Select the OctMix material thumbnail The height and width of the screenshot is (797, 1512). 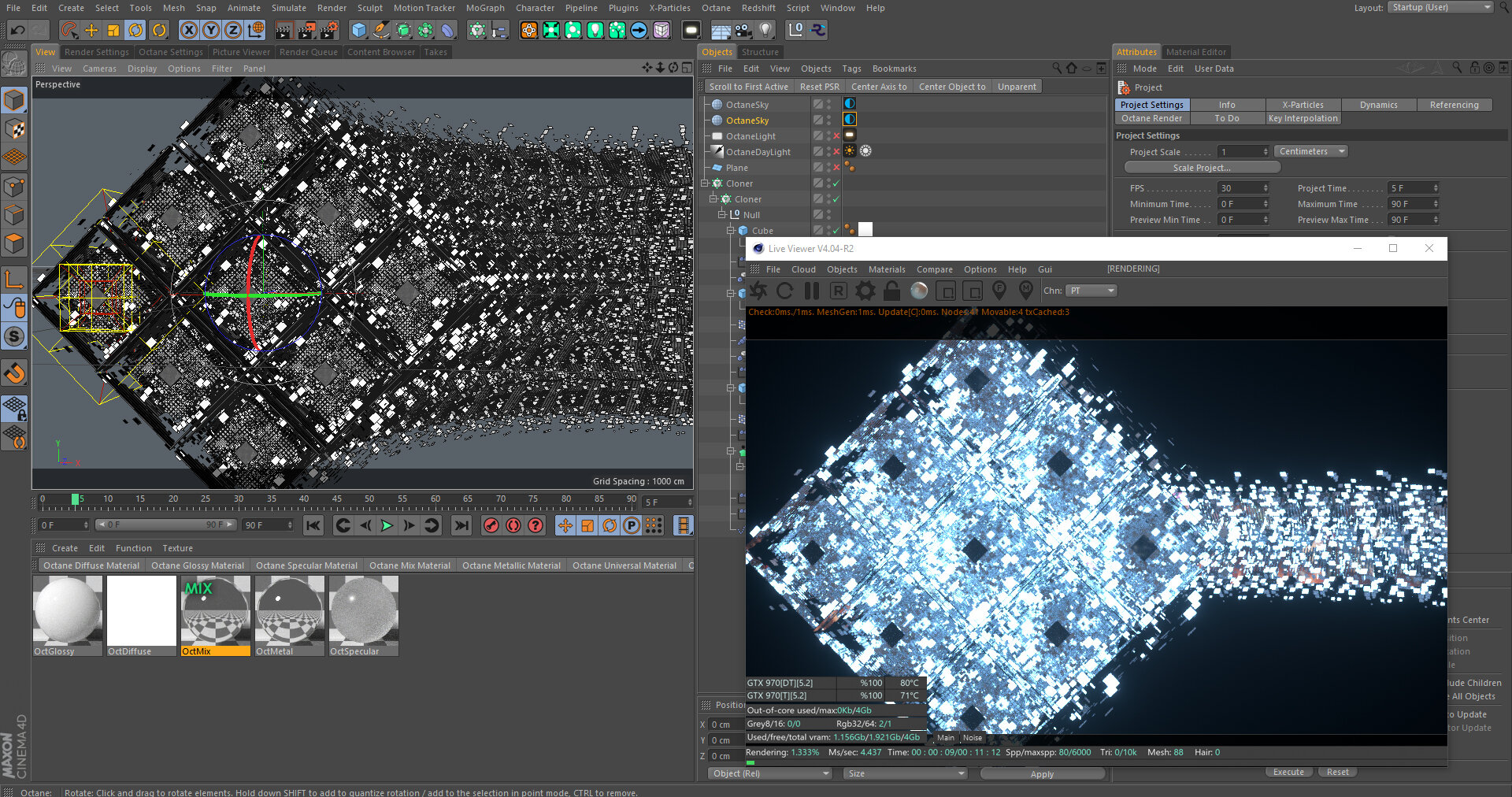point(215,610)
